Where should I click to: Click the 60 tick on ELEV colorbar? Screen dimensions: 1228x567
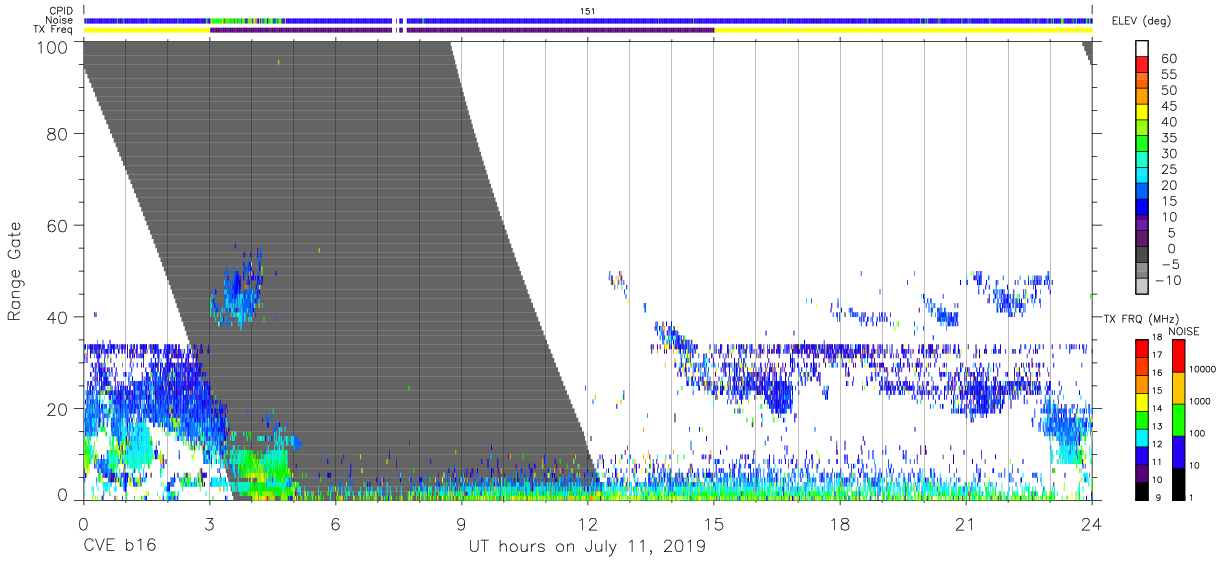click(x=1169, y=59)
